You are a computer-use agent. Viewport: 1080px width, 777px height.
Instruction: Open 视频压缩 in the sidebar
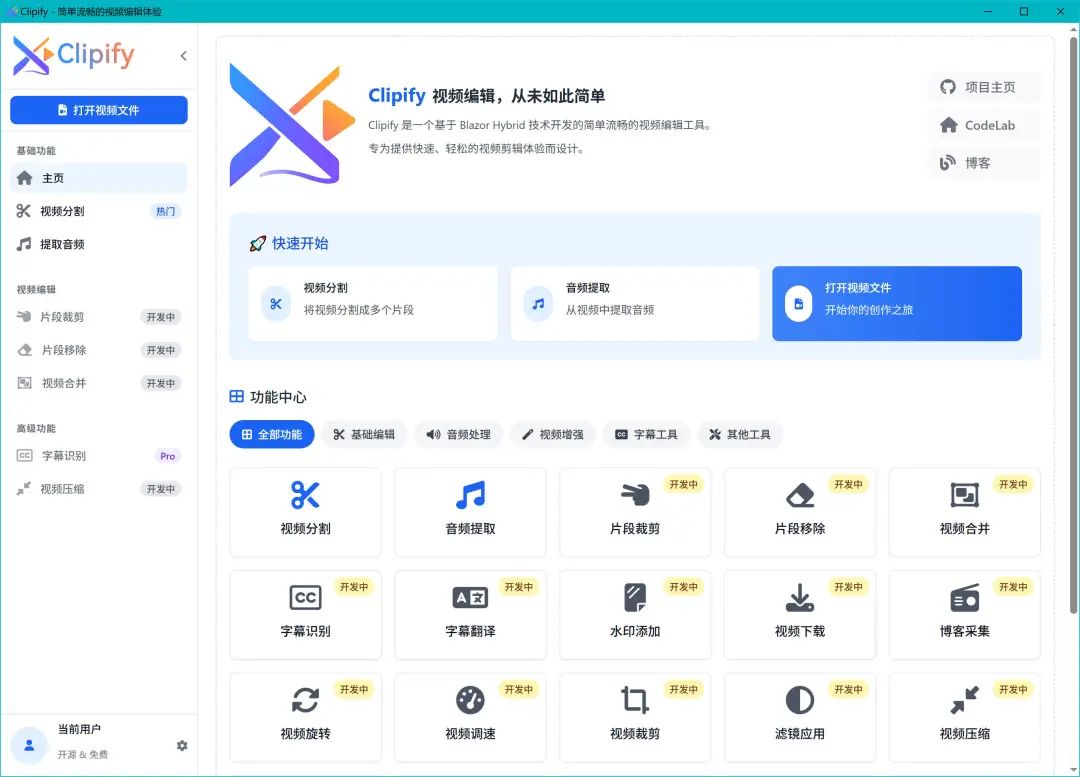[98, 489]
